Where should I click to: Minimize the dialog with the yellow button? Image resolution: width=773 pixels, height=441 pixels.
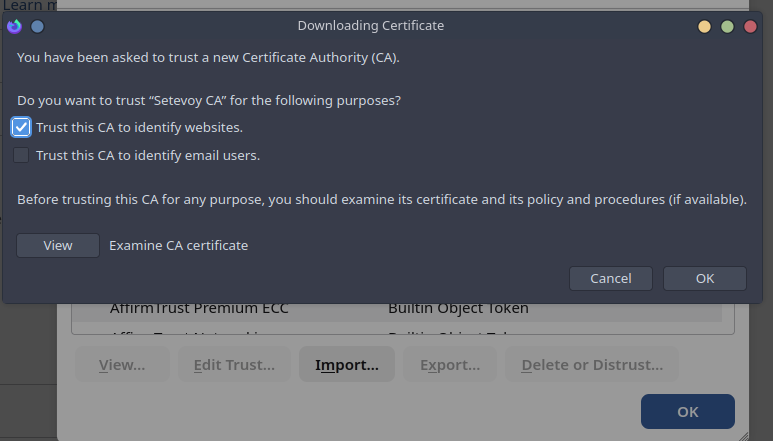(x=704, y=26)
